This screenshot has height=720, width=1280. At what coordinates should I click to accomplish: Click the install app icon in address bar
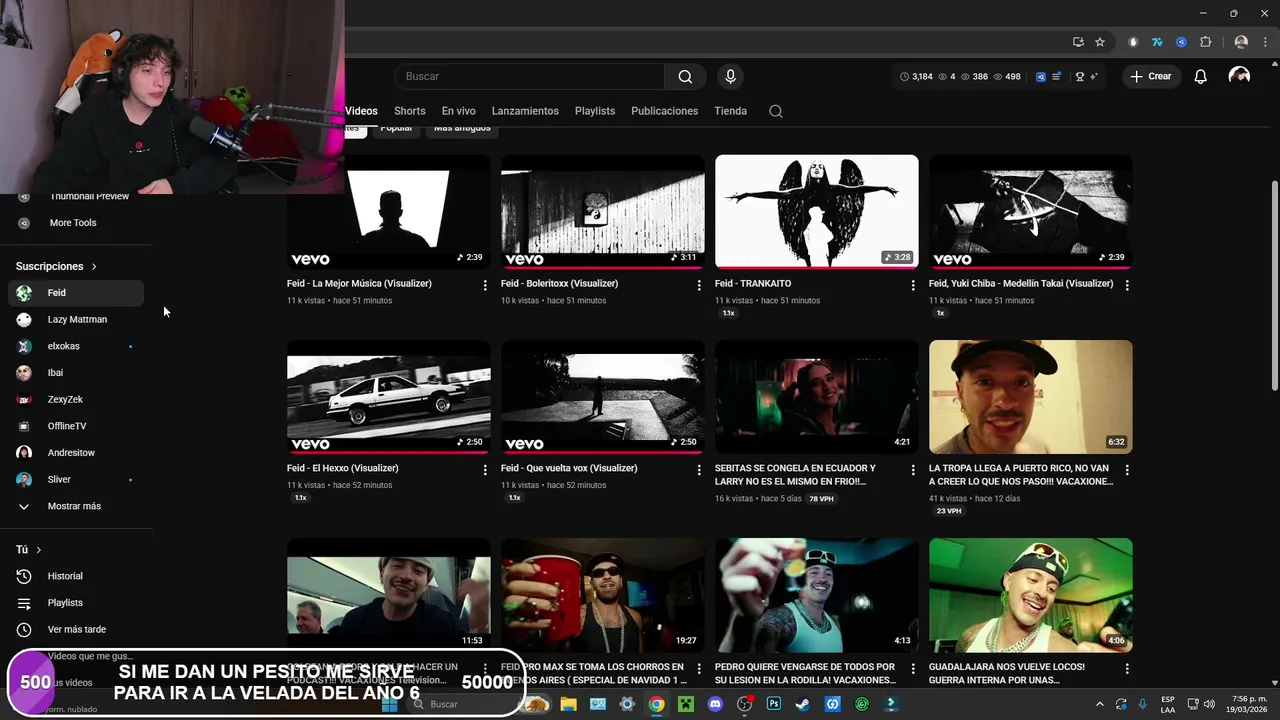click(1078, 42)
